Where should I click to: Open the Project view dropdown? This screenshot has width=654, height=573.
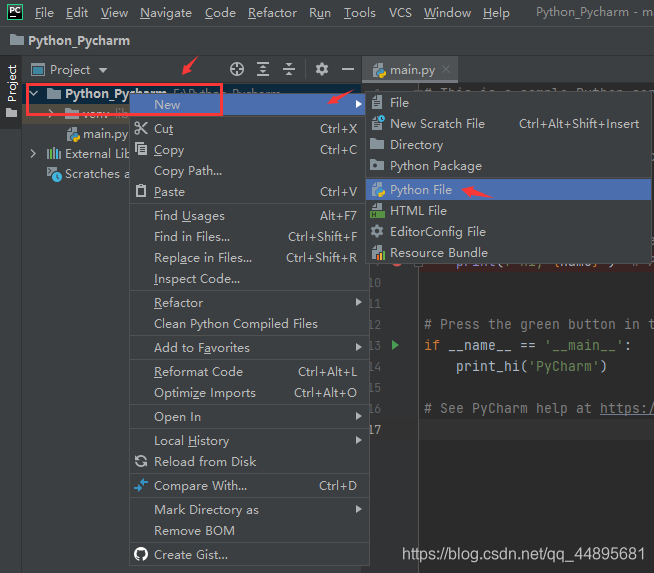[103, 70]
